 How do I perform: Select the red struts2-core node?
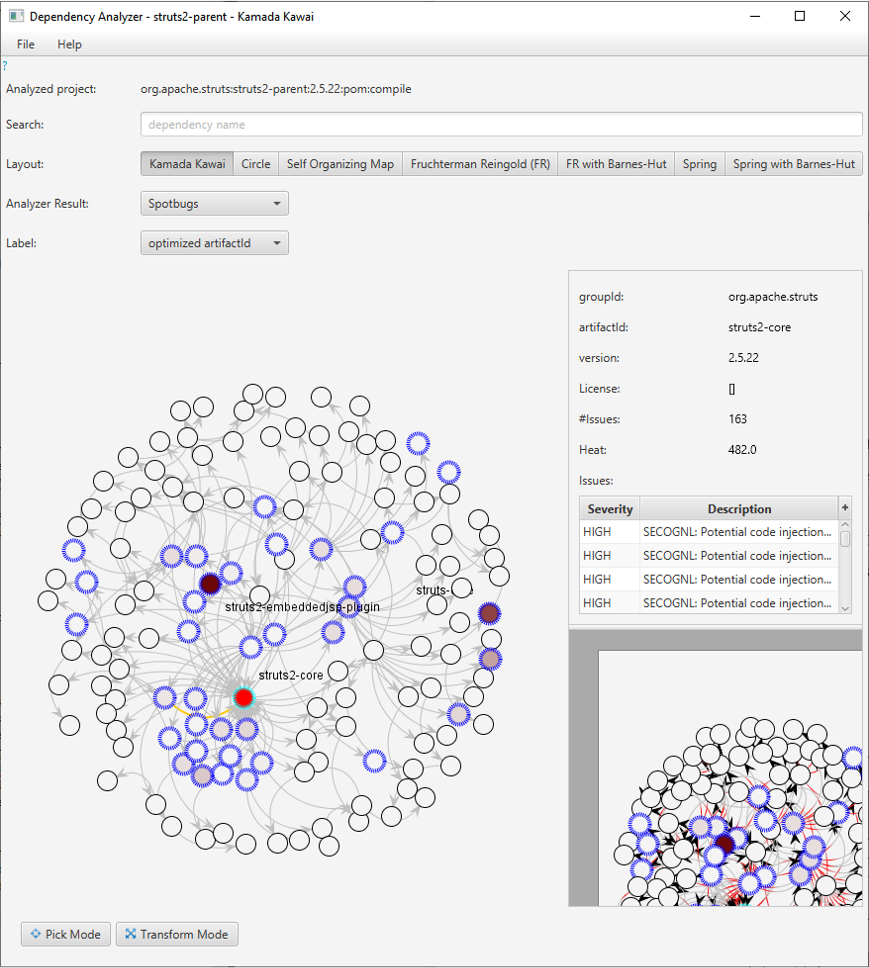(243, 697)
